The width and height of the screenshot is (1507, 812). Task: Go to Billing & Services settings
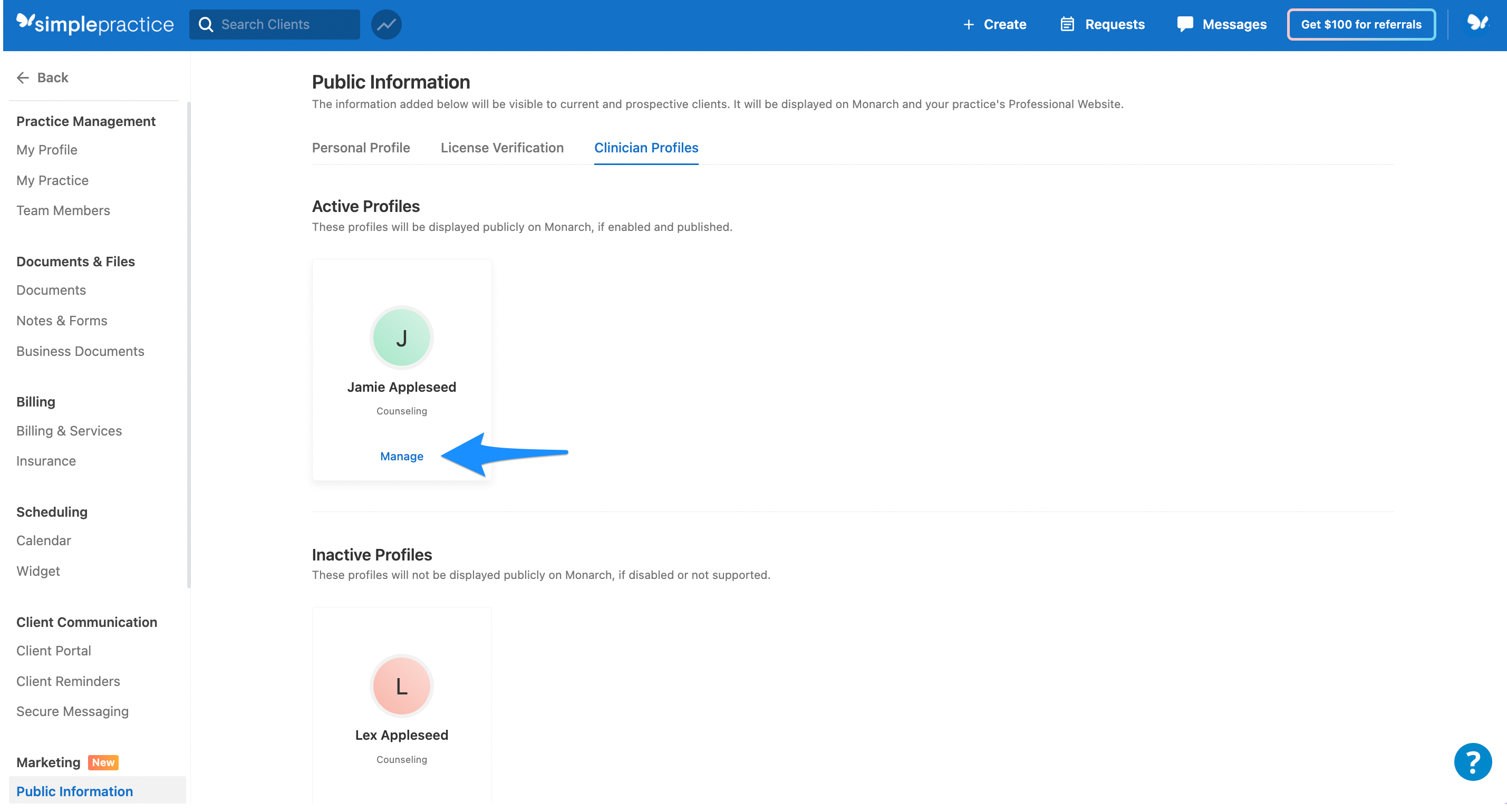pos(69,431)
